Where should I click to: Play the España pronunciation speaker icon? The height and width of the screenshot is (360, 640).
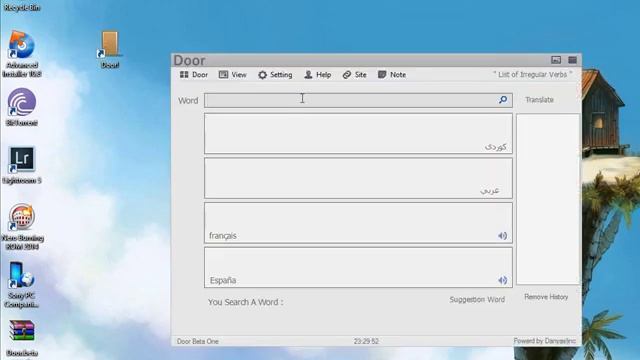(502, 280)
